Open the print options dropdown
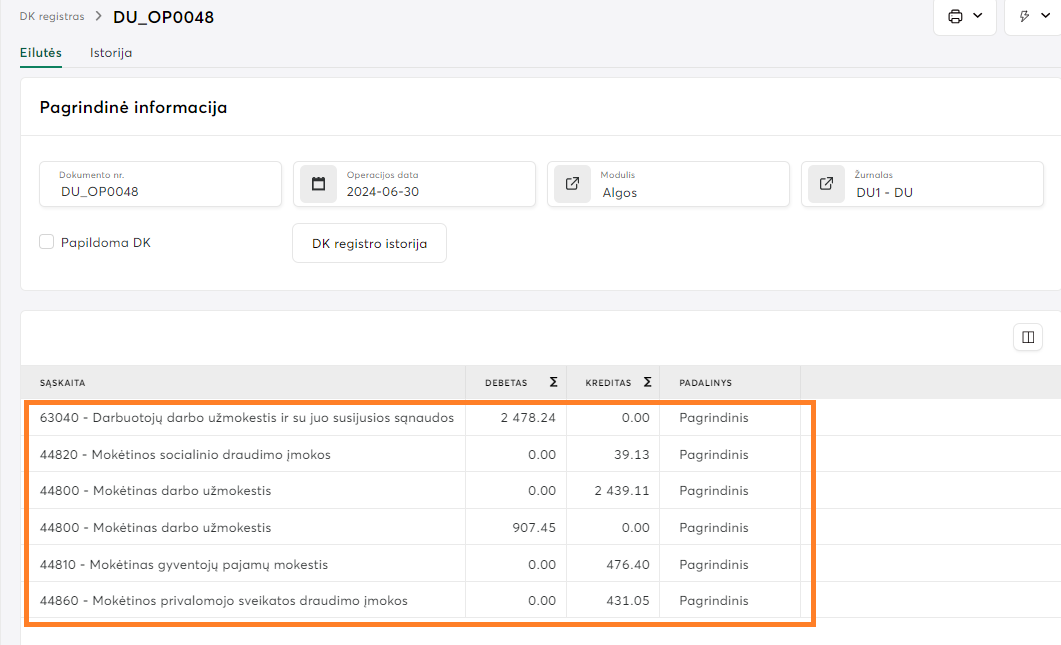 pos(964,17)
